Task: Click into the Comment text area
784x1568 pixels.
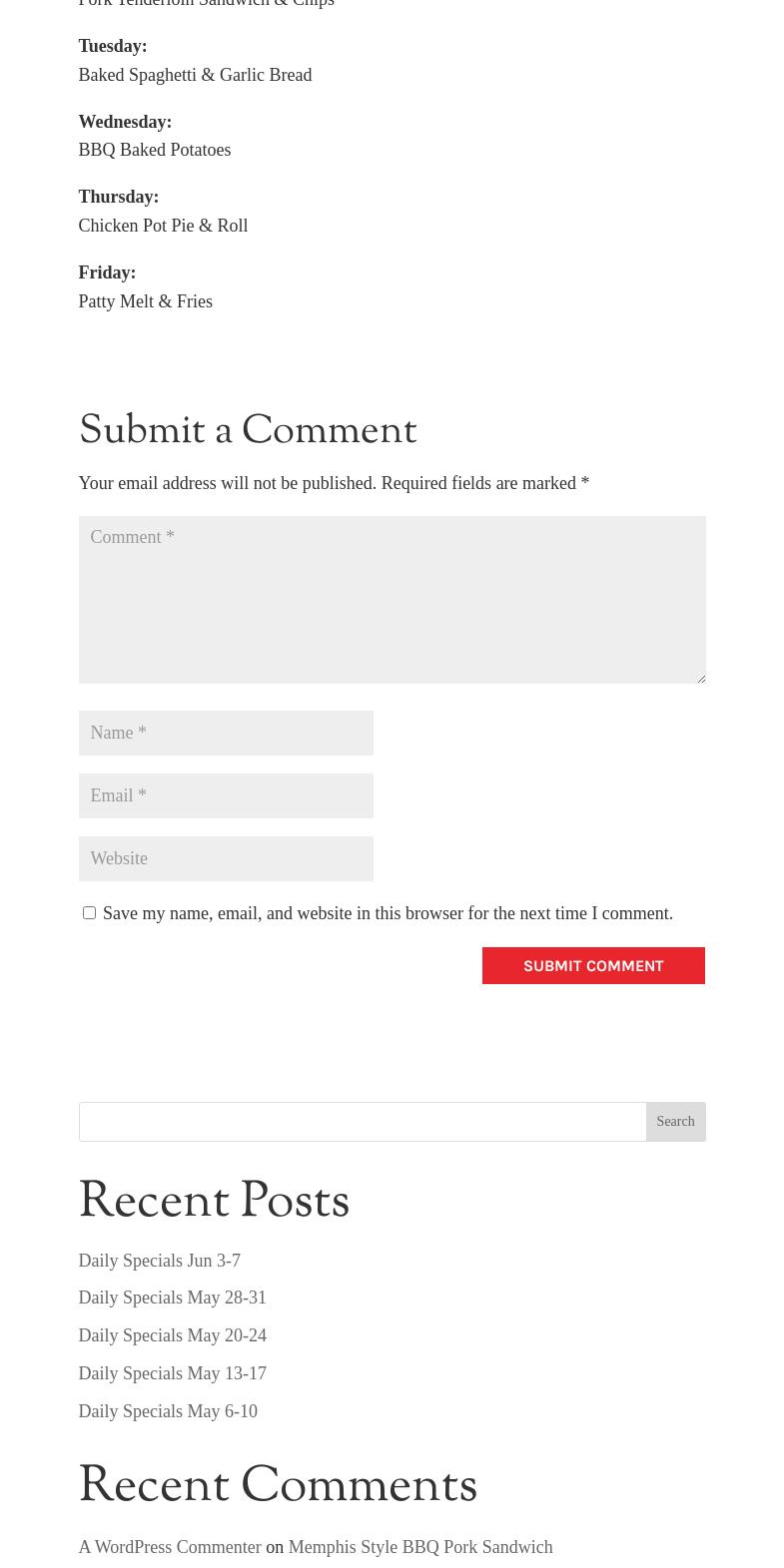Action: (392, 599)
